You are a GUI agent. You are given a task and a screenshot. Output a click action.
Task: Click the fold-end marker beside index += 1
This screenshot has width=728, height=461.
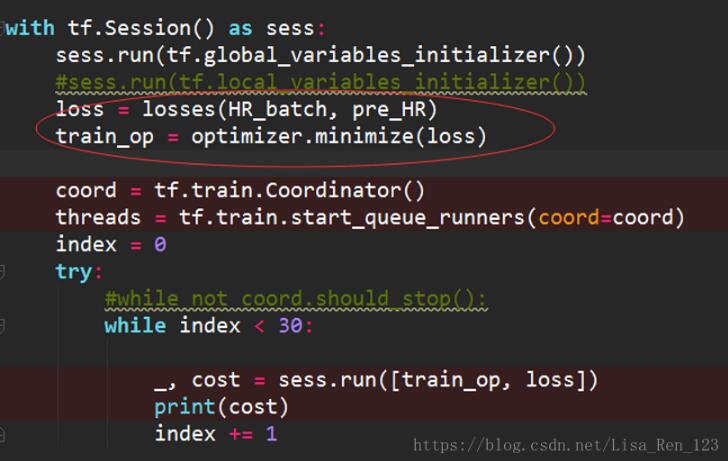point(4,433)
